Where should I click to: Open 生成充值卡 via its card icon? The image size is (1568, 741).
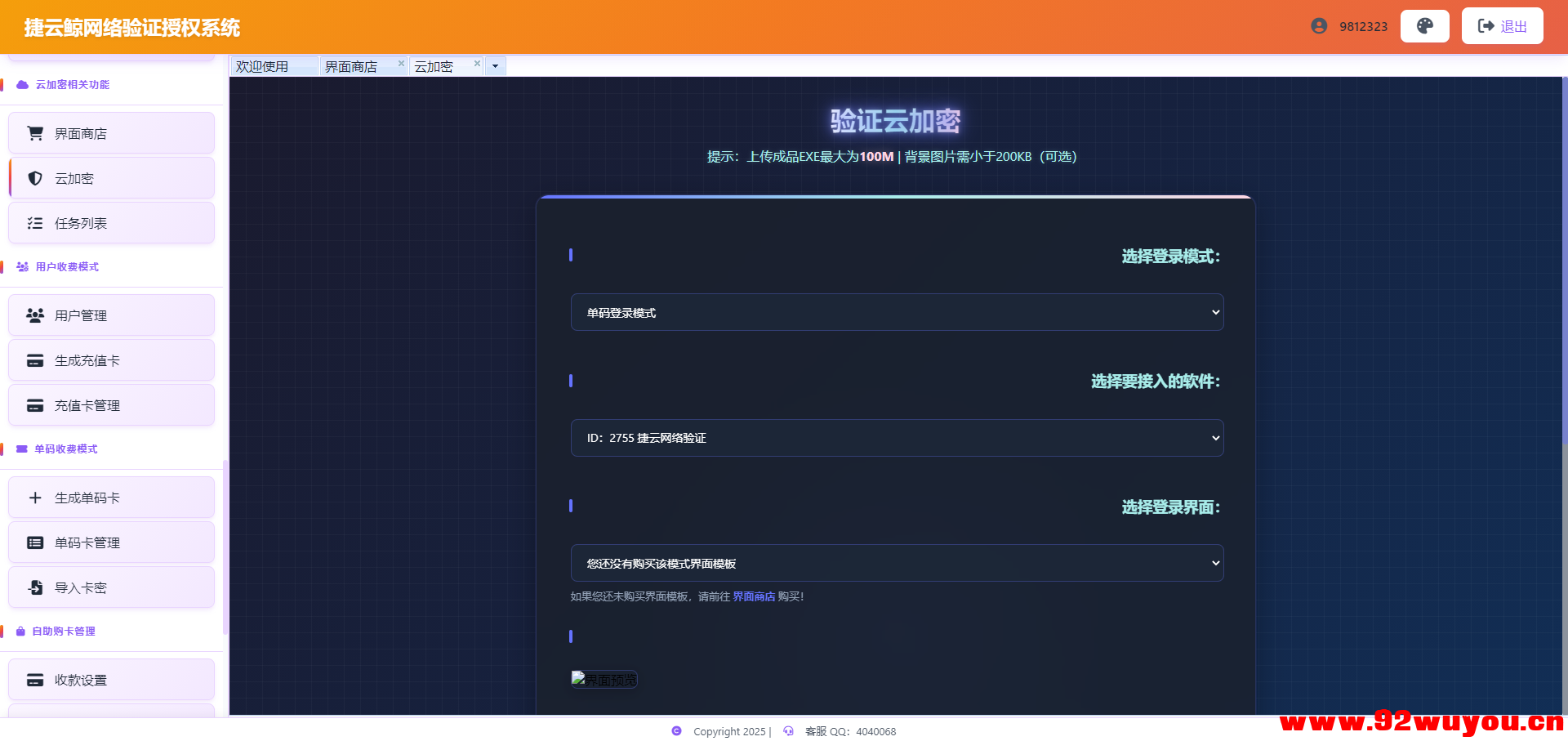[34, 359]
